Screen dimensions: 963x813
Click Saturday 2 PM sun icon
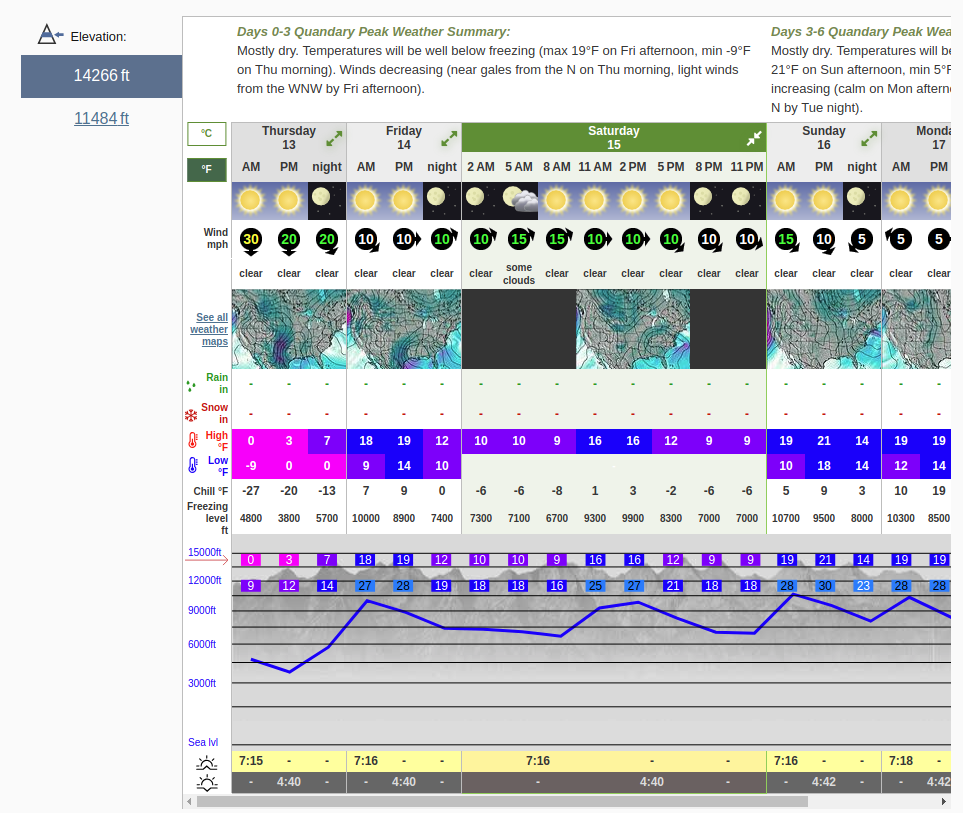[x=633, y=200]
